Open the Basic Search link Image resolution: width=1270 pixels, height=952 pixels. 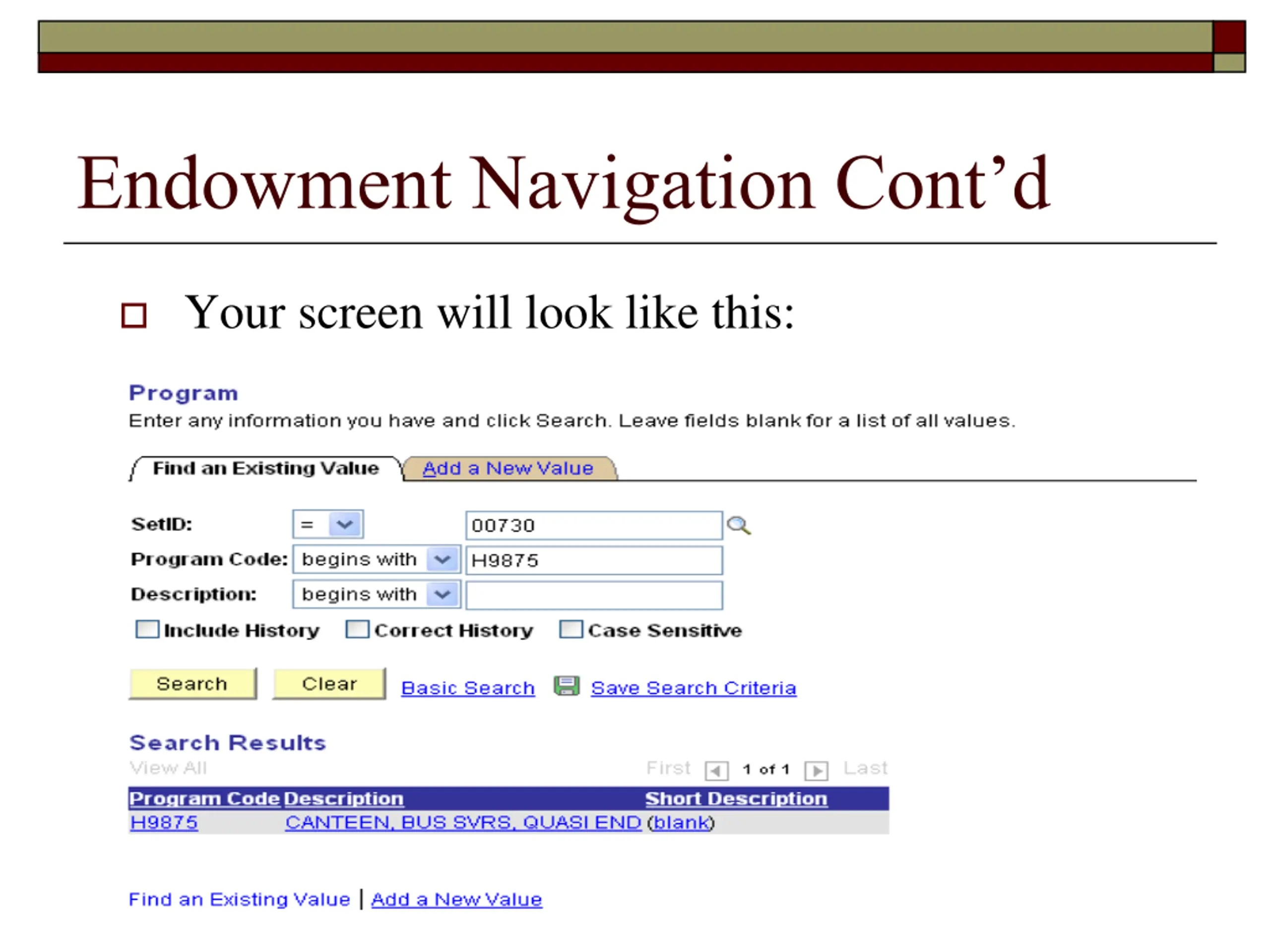[468, 687]
